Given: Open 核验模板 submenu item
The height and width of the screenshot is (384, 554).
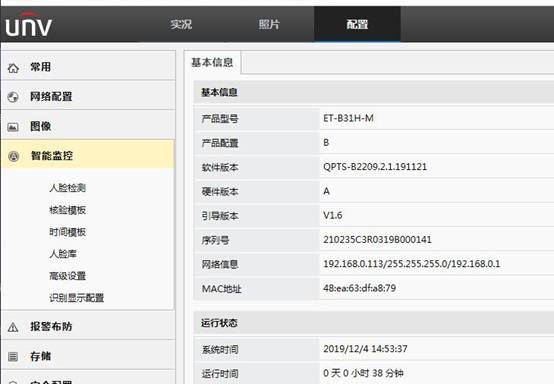Looking at the screenshot, I should [67, 210].
